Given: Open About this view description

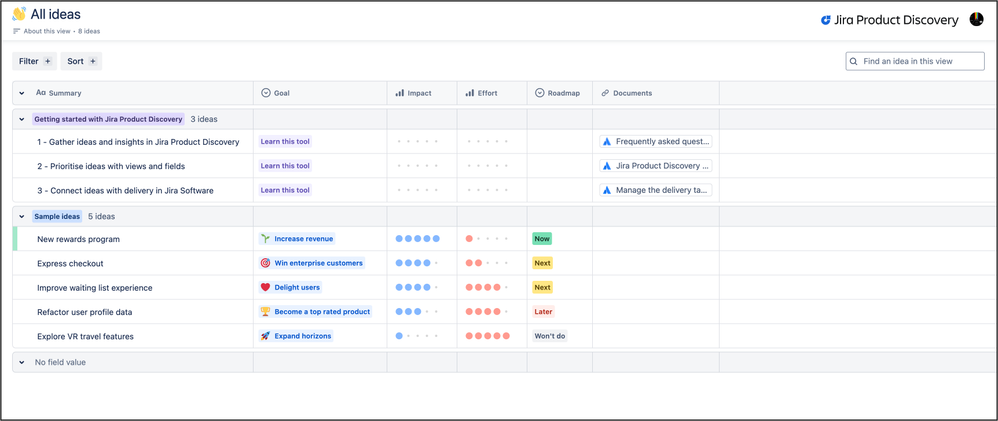Looking at the screenshot, I should point(45,31).
